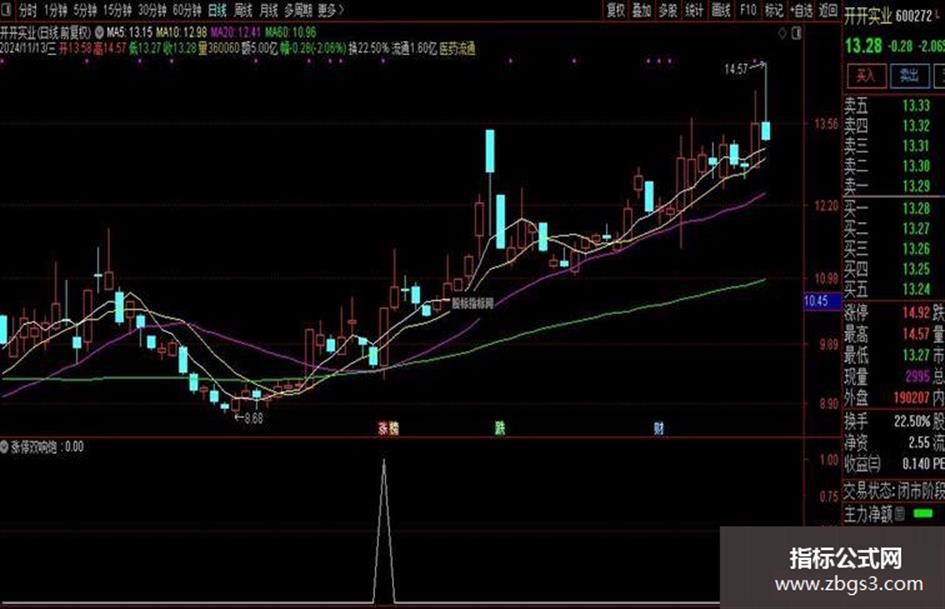Click the 买二 13.27 order row
This screenshot has height=609, width=945.
click(x=888, y=229)
